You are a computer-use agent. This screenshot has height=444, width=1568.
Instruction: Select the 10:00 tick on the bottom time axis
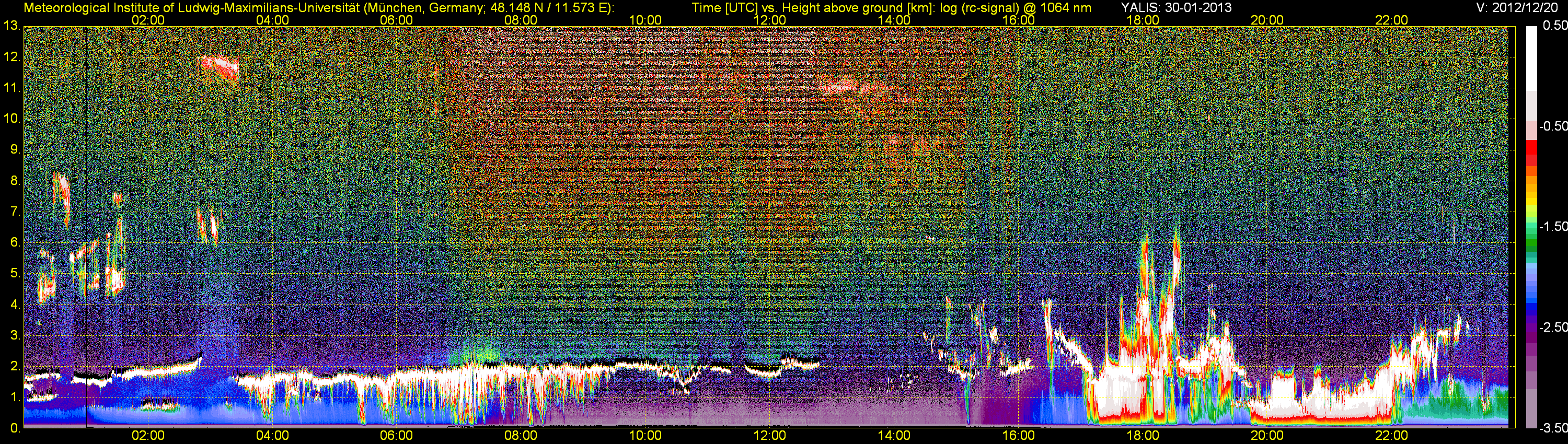pos(645,436)
